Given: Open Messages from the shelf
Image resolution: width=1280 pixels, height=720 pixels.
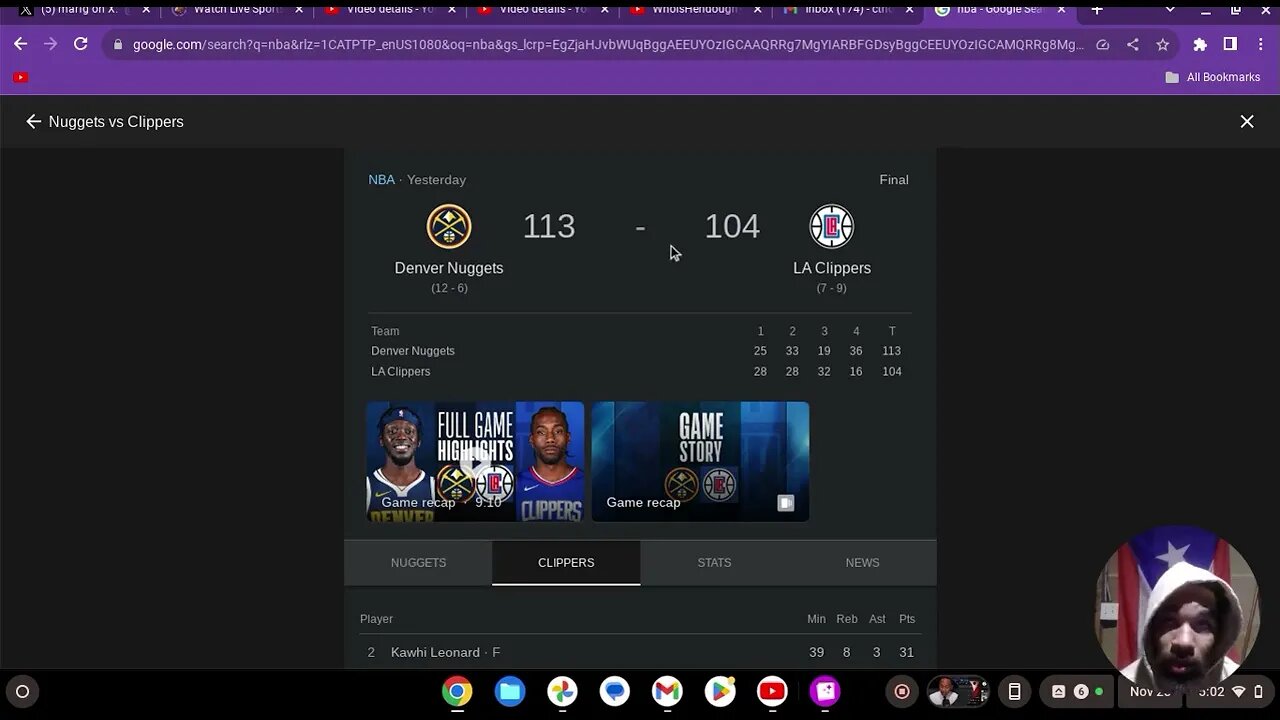Looking at the screenshot, I should click(x=615, y=691).
